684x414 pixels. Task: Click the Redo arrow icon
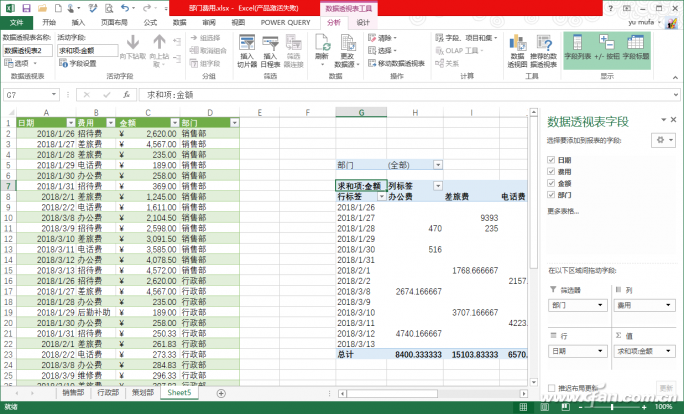(x=147, y=8)
